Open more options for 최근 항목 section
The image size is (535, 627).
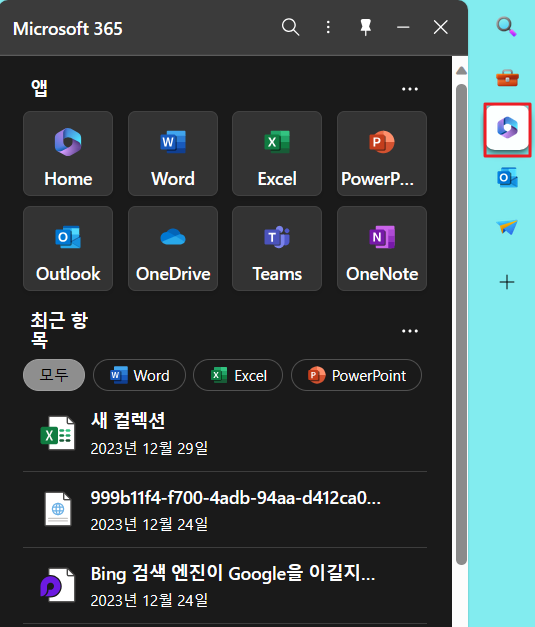410,331
